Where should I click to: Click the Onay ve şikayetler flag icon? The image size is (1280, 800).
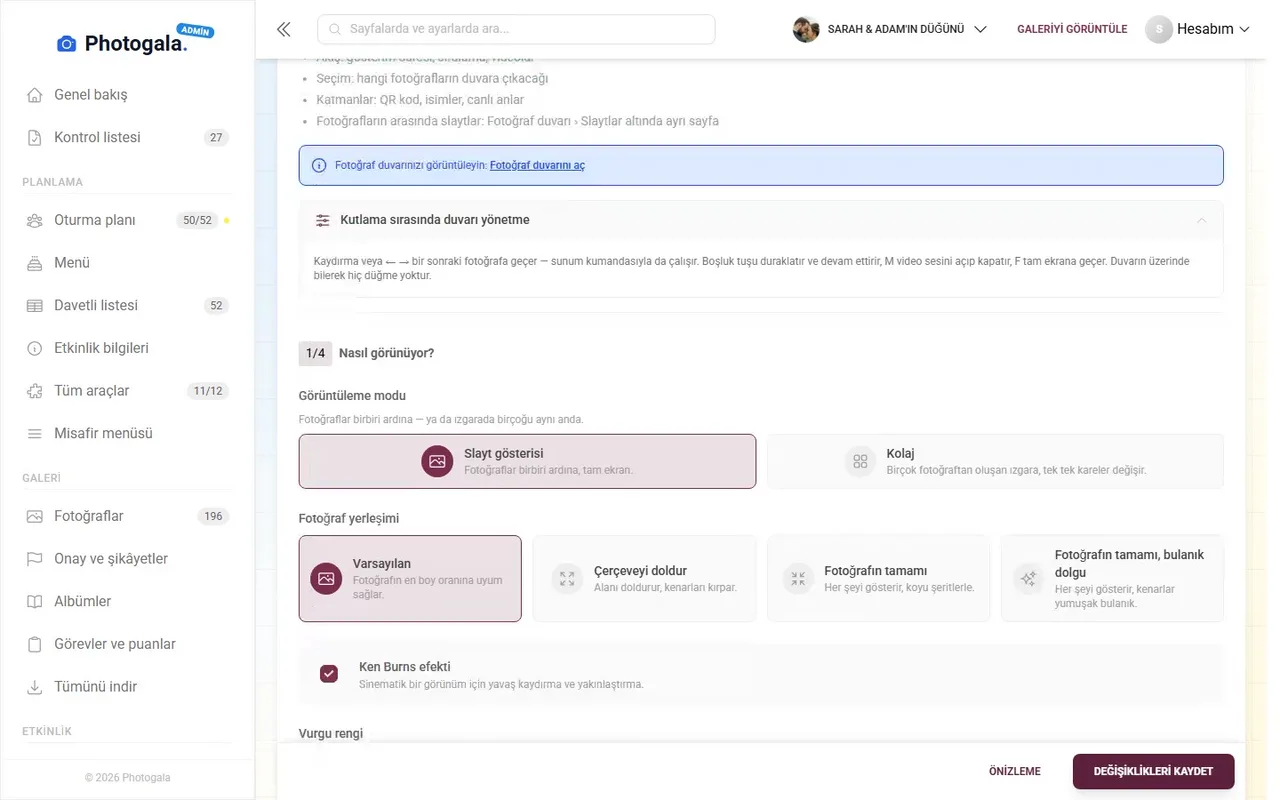point(35,559)
